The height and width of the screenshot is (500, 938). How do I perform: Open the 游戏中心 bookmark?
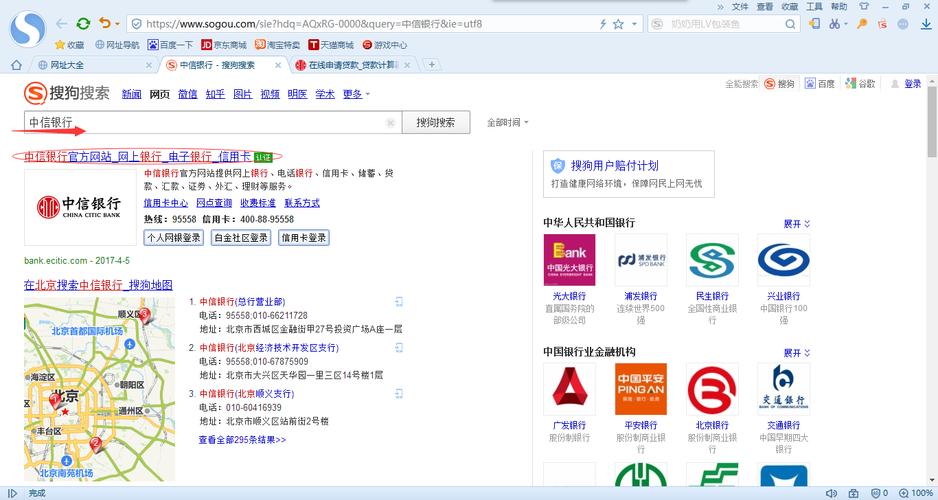click(385, 45)
